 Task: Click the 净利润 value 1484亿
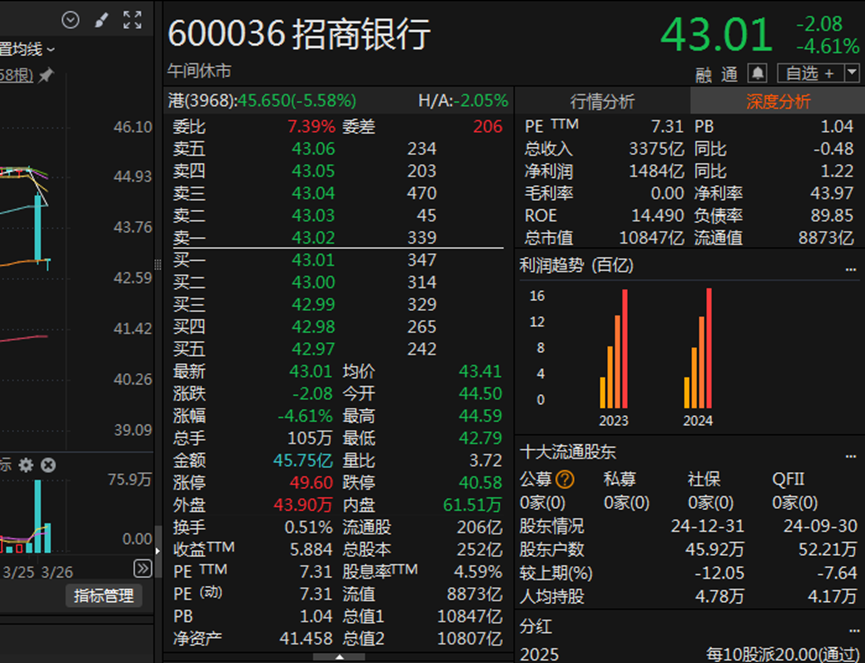click(656, 171)
